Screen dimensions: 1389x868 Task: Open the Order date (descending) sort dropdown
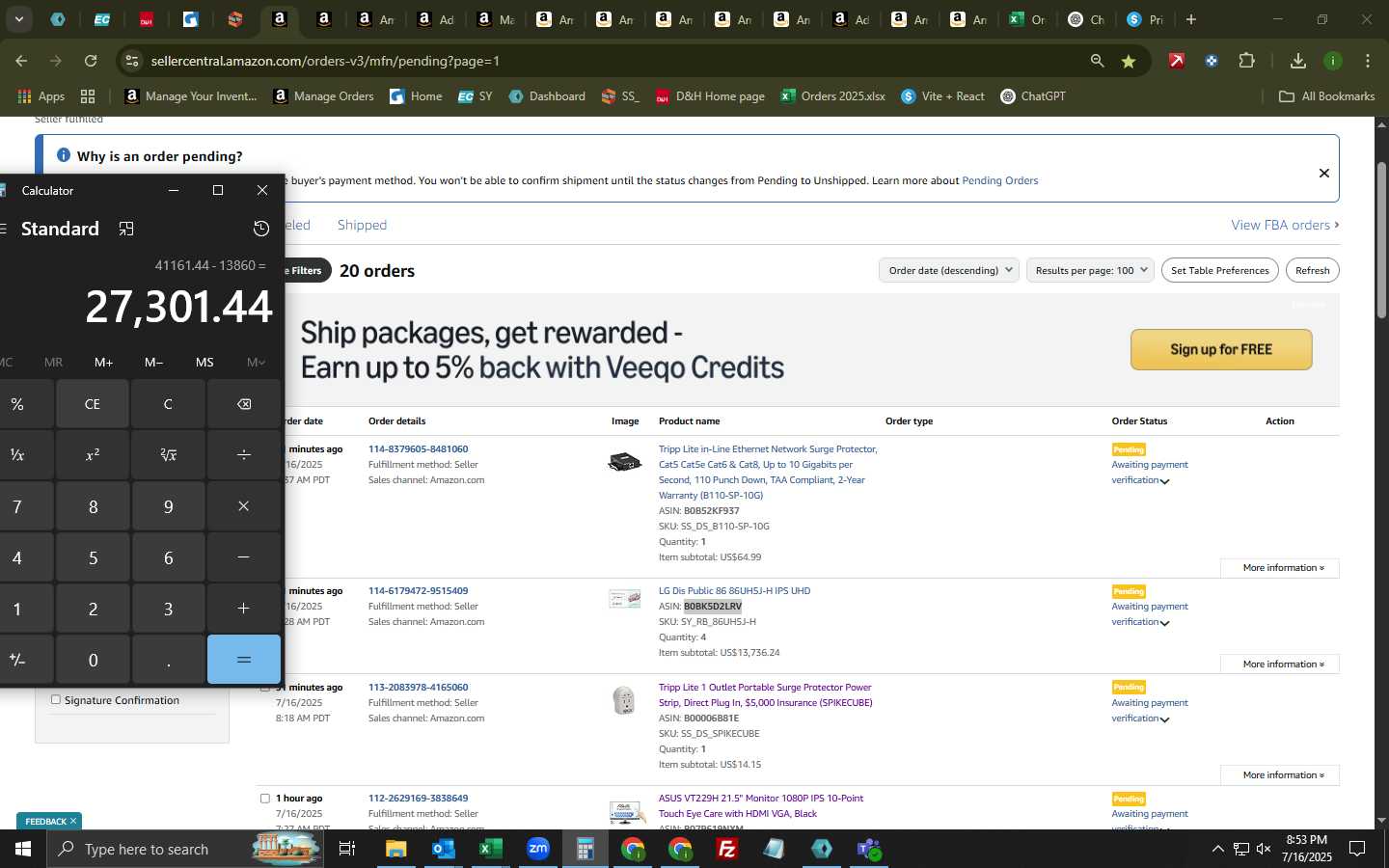pyautogui.click(x=949, y=270)
